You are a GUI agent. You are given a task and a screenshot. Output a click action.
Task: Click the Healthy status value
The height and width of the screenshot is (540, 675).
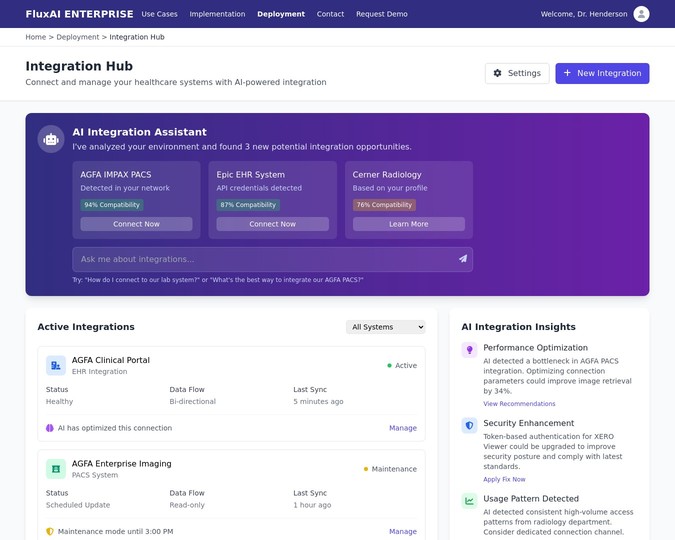point(59,401)
